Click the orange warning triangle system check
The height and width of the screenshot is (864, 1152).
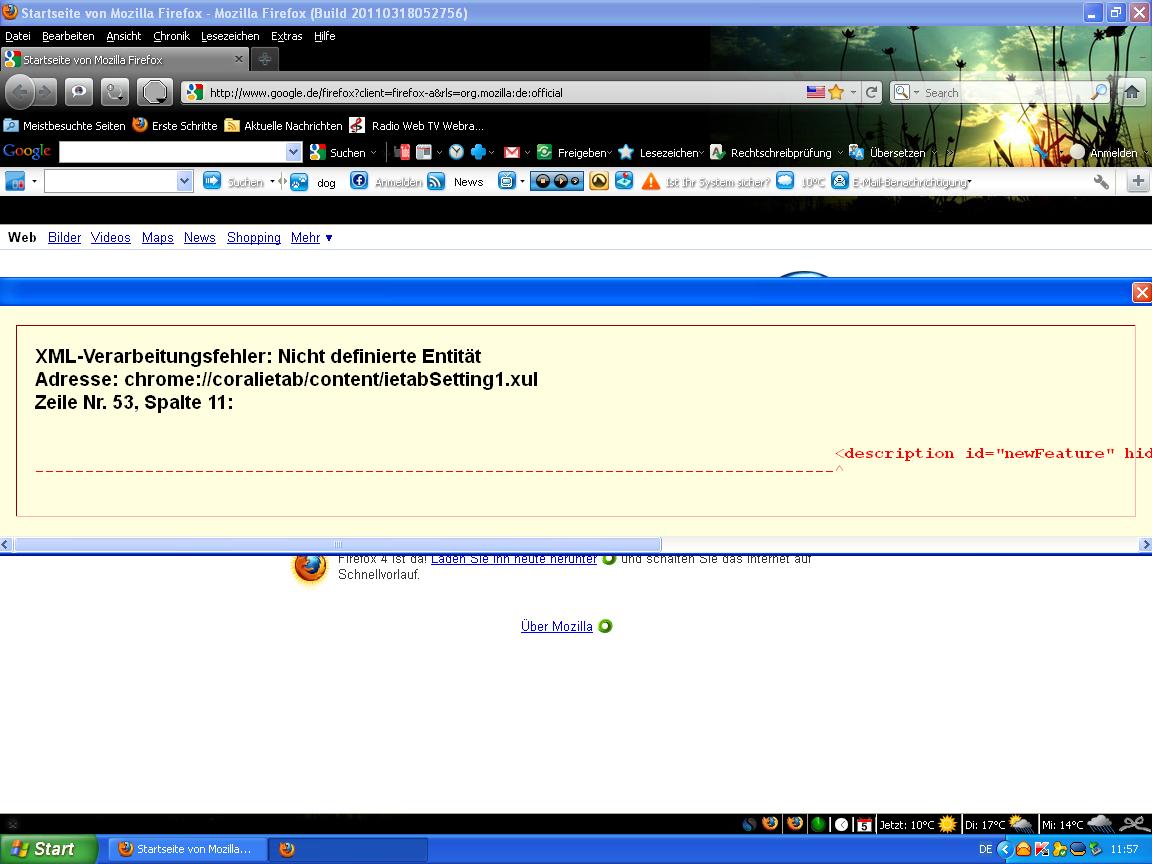[x=650, y=181]
